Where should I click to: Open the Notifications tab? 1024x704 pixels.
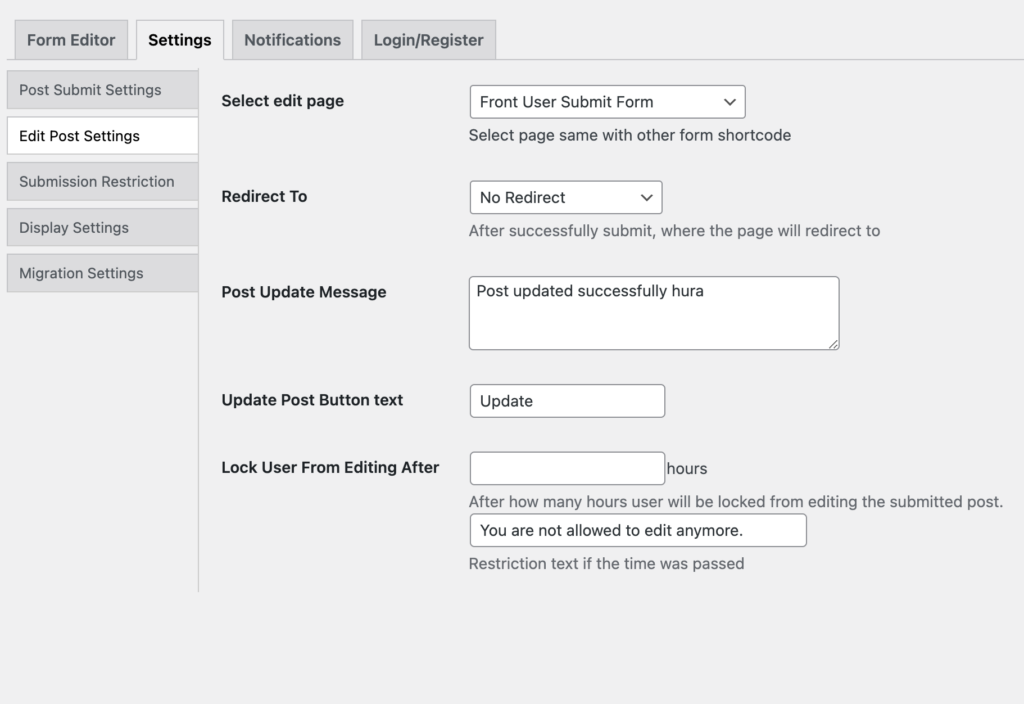coord(292,40)
